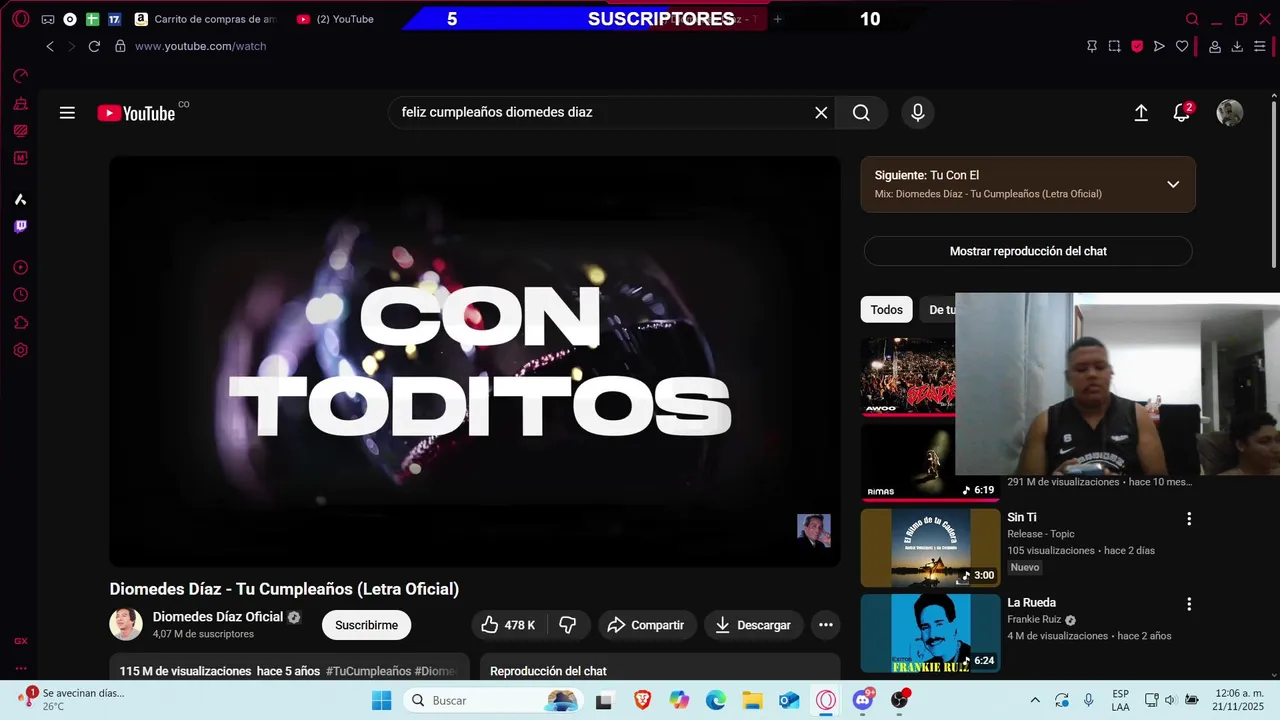Screen dimensions: 1280x720
Task: Click the #TuCumpleaños hashtag
Action: [369, 671]
